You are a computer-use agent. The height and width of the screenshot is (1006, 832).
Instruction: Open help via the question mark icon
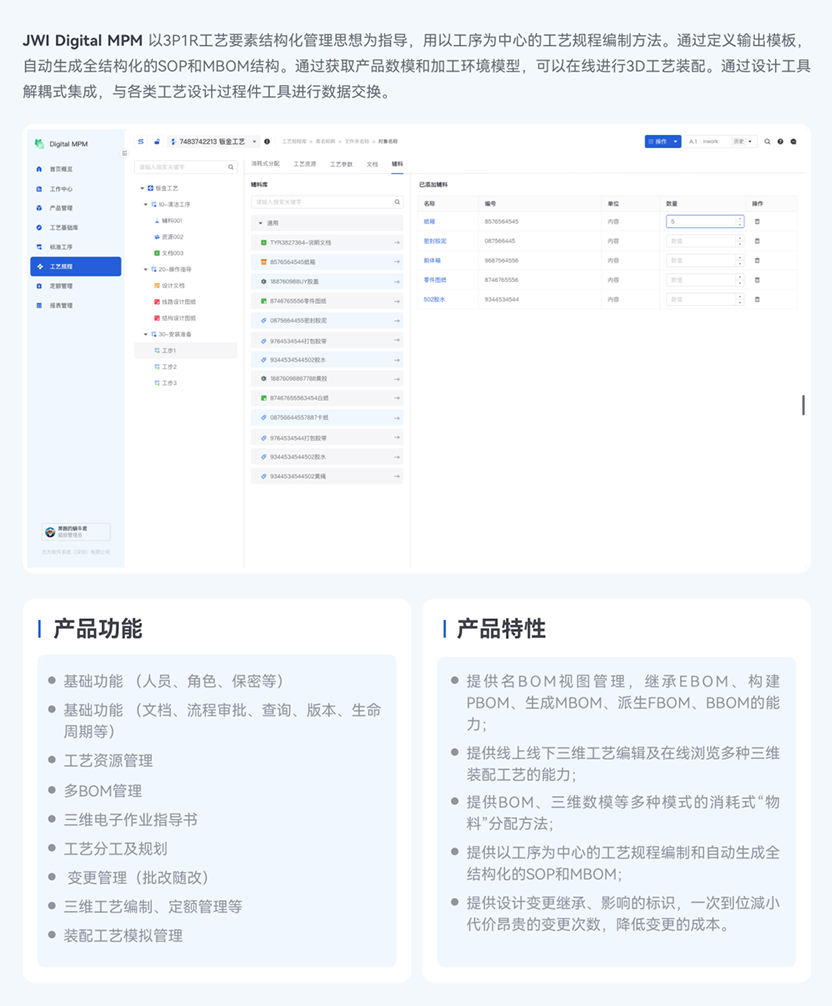click(x=780, y=141)
